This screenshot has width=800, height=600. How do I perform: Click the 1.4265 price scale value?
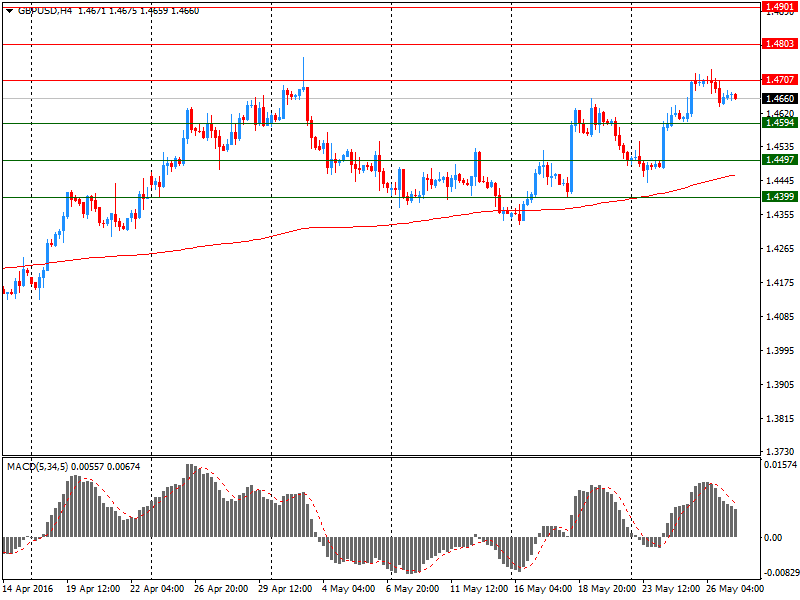pyautogui.click(x=780, y=248)
